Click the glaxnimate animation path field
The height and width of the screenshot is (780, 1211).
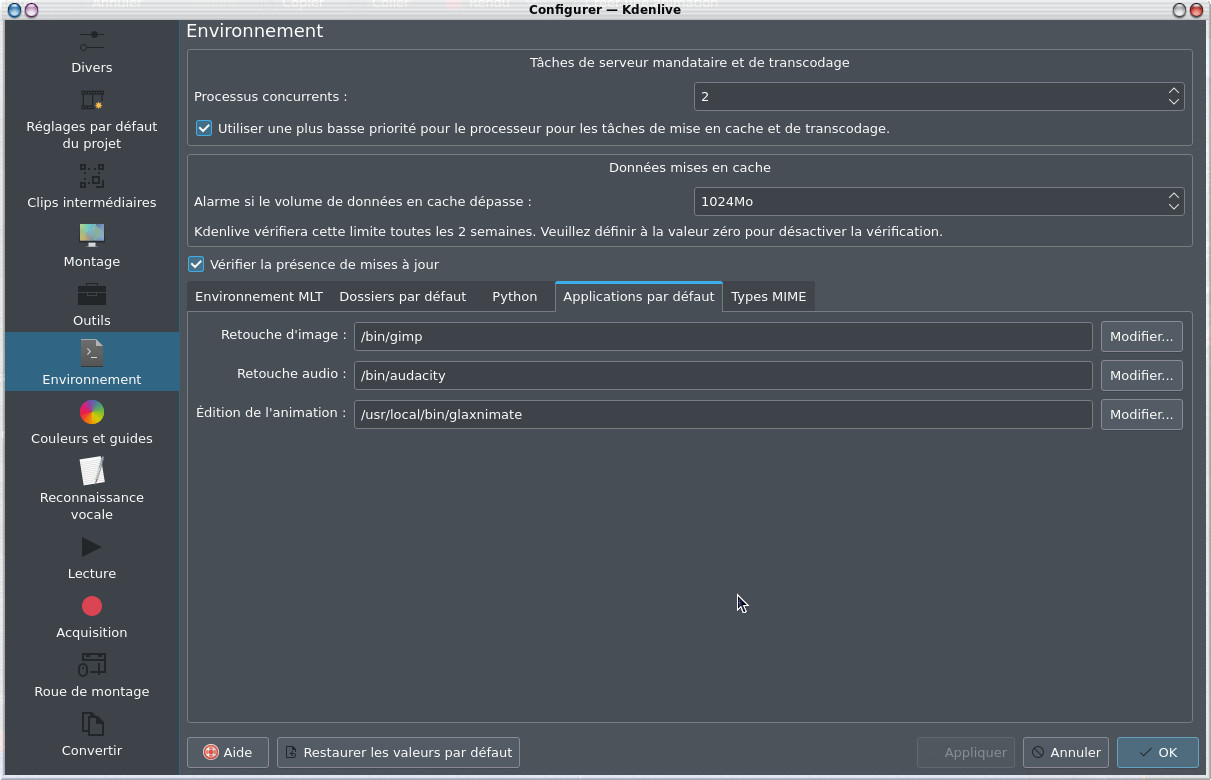tap(723, 414)
